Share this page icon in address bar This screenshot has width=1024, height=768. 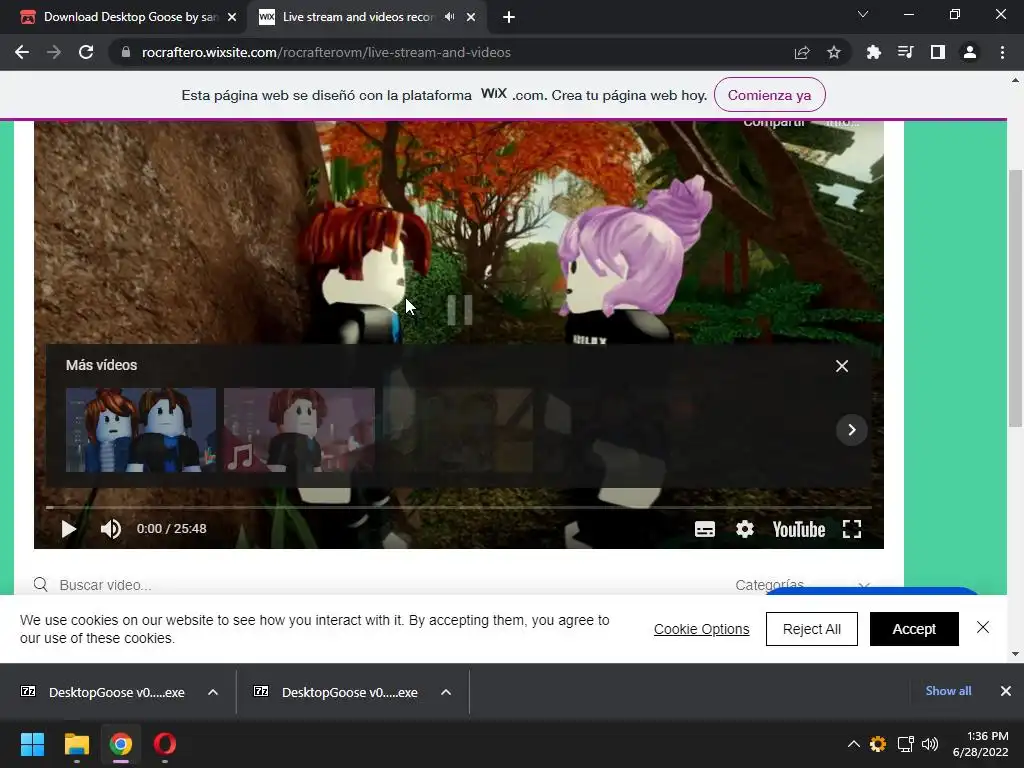pos(802,52)
